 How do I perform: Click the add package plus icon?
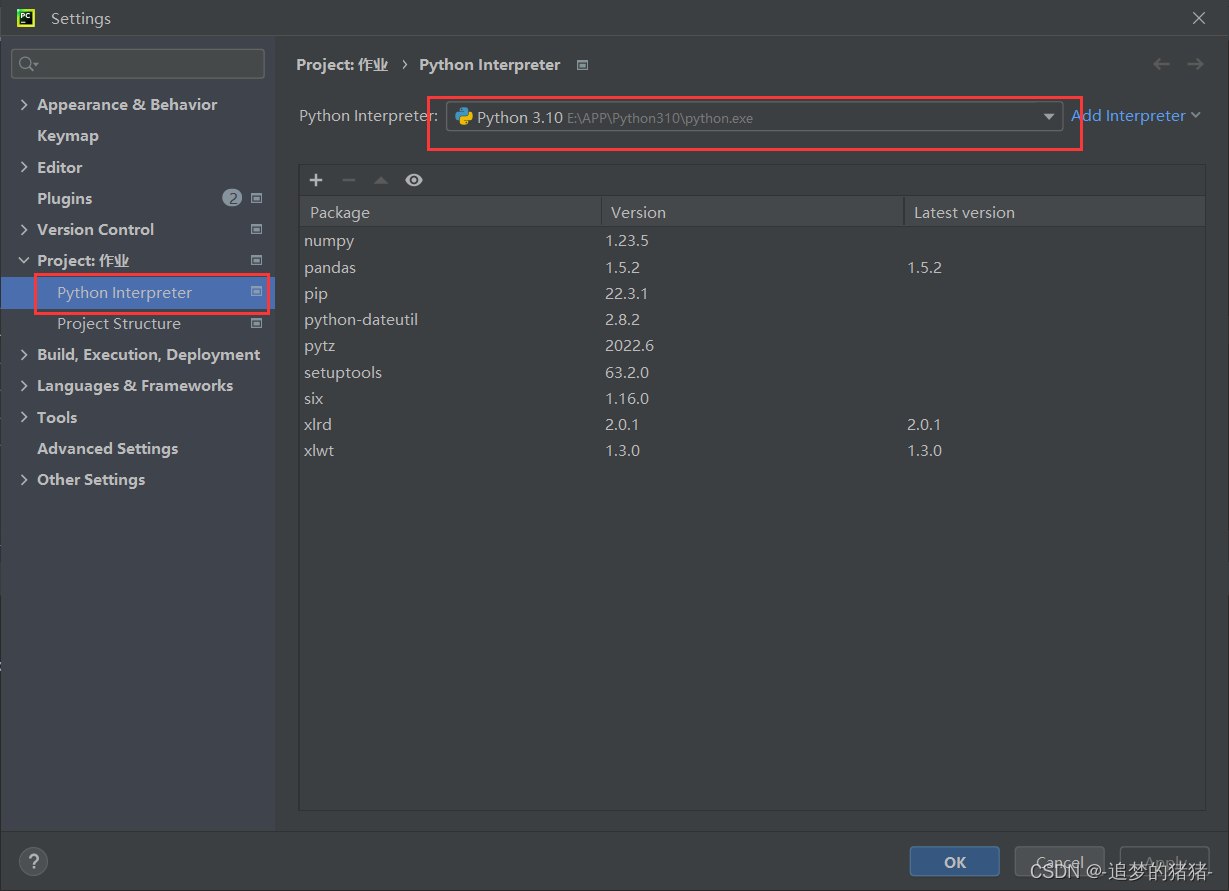pyautogui.click(x=316, y=180)
